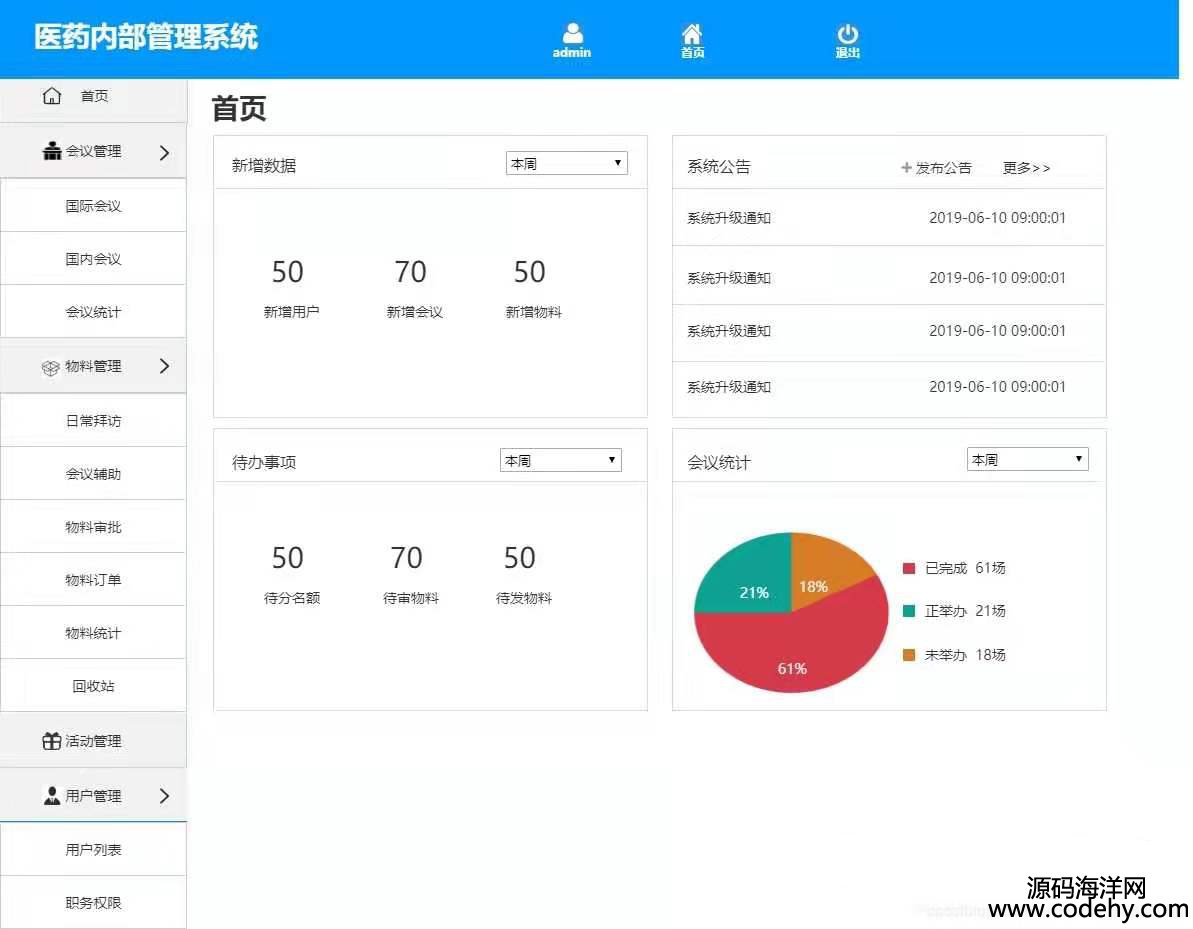Click the 新增物料 count of 50
The image size is (1193, 929).
tap(530, 272)
